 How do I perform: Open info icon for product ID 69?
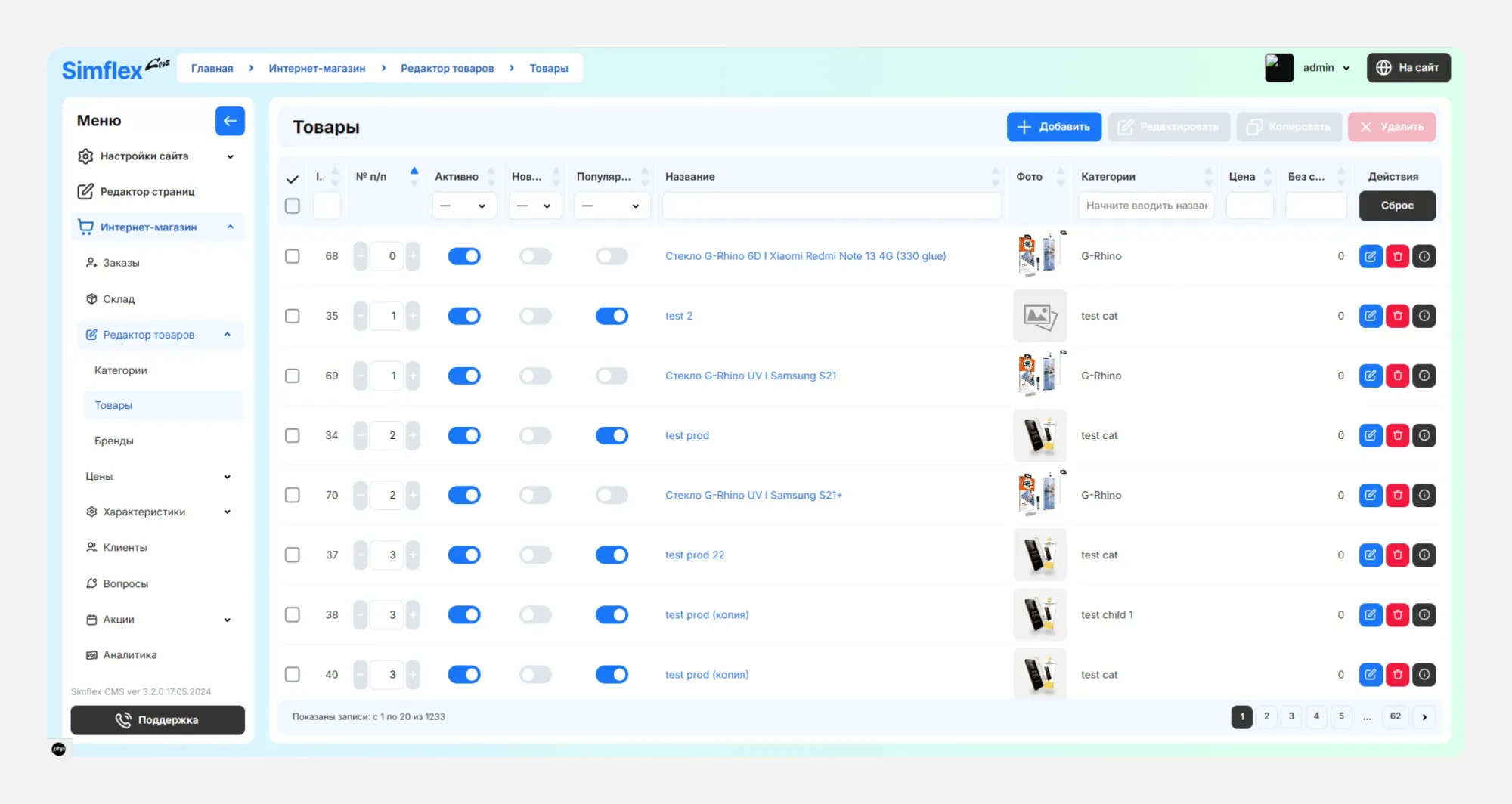[1424, 376]
